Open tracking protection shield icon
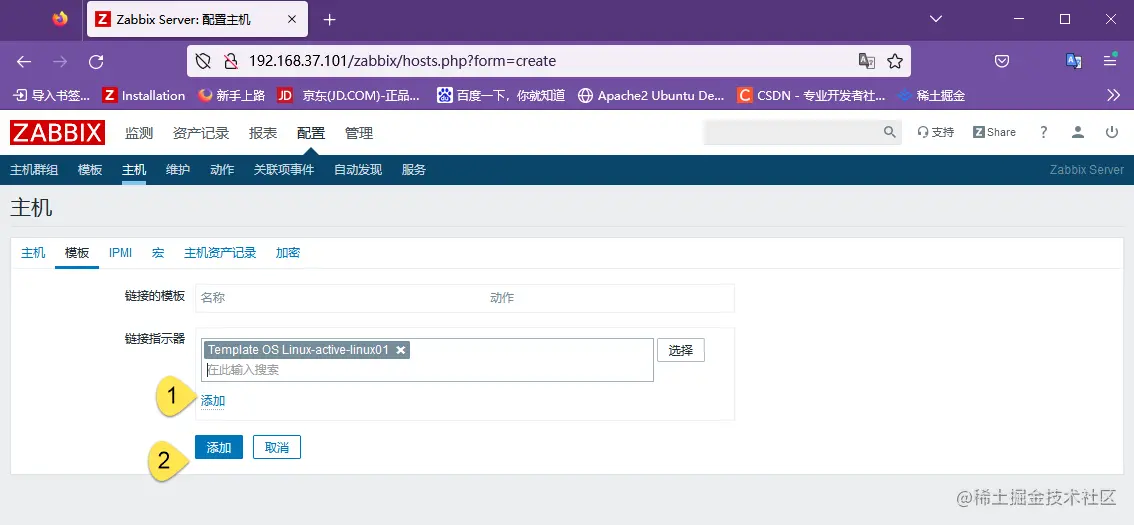The height and width of the screenshot is (525, 1134). pos(203,61)
